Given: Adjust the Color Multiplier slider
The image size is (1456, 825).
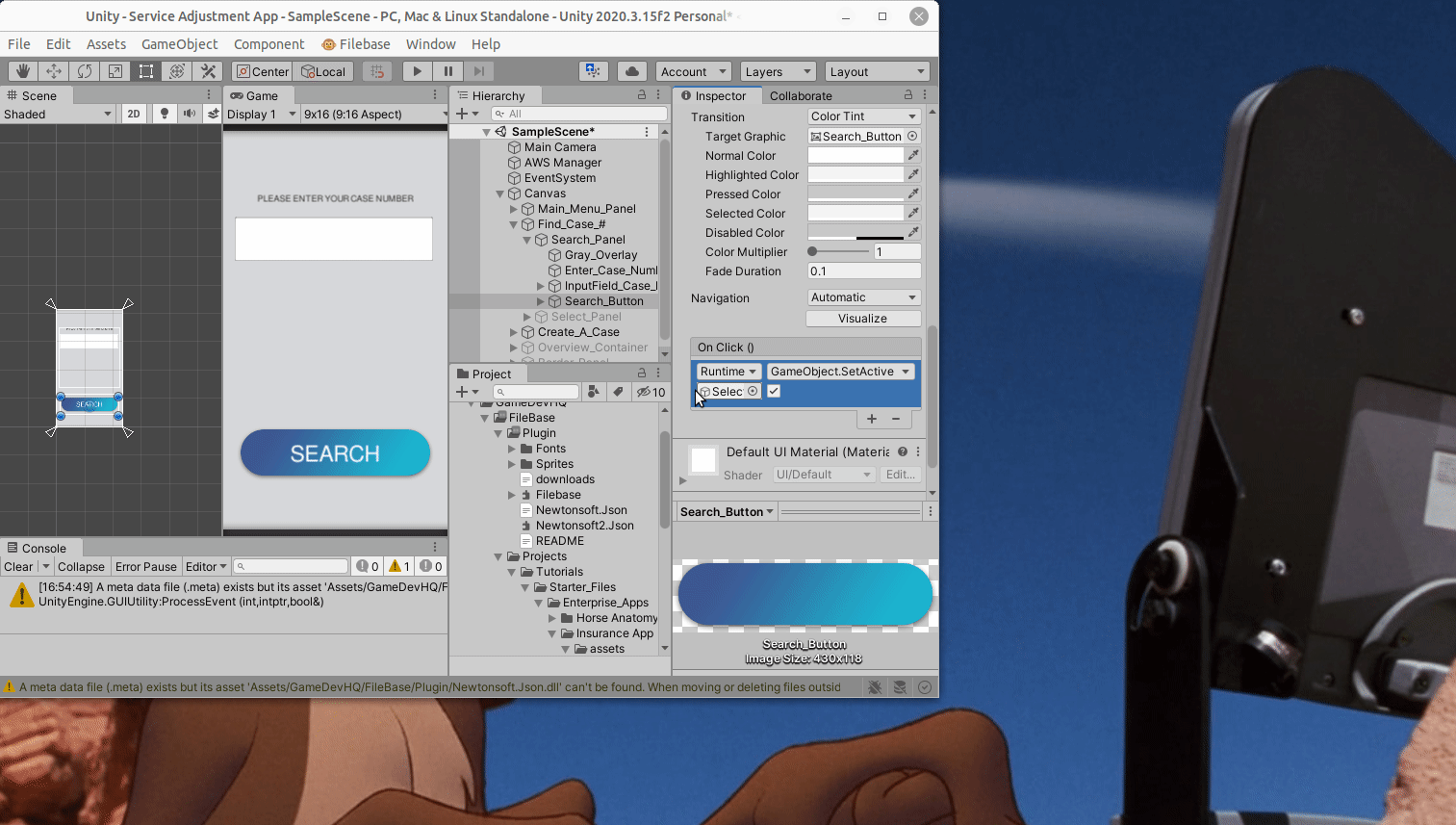Looking at the screenshot, I should (838, 251).
